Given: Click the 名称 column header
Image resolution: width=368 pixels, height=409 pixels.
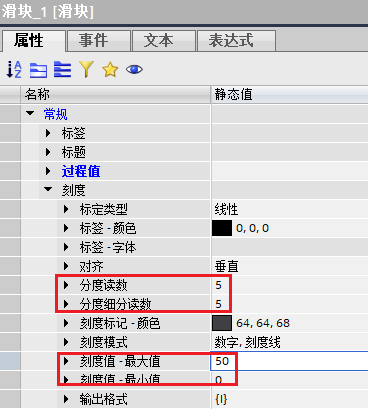Looking at the screenshot, I should 115,95.
